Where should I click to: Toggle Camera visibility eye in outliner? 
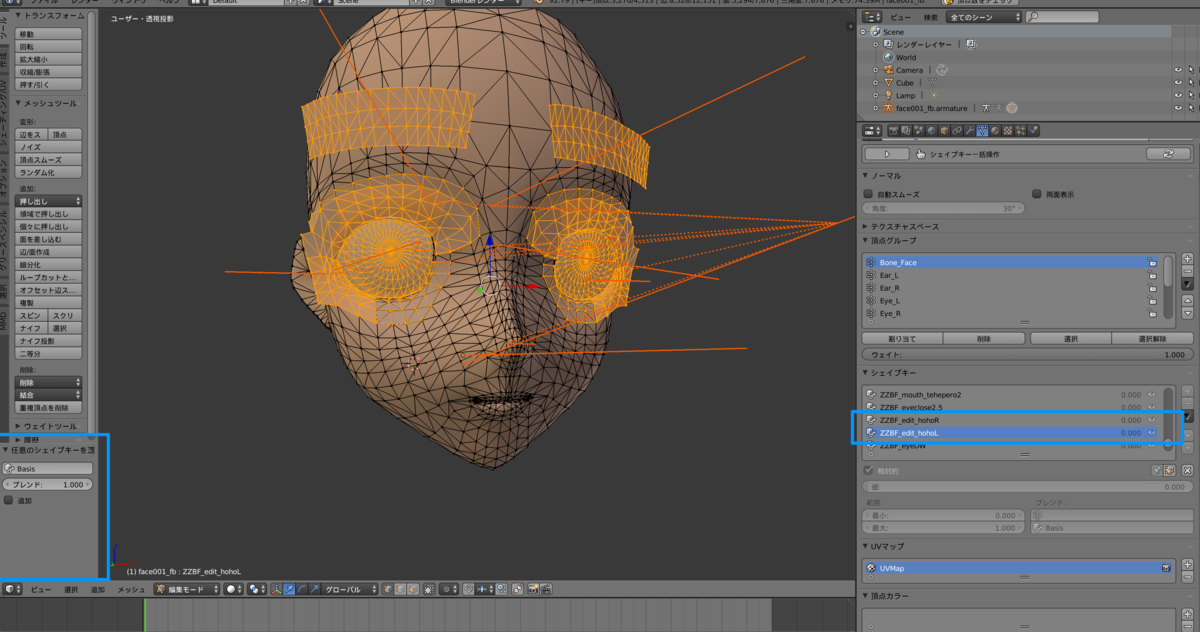click(x=1177, y=70)
